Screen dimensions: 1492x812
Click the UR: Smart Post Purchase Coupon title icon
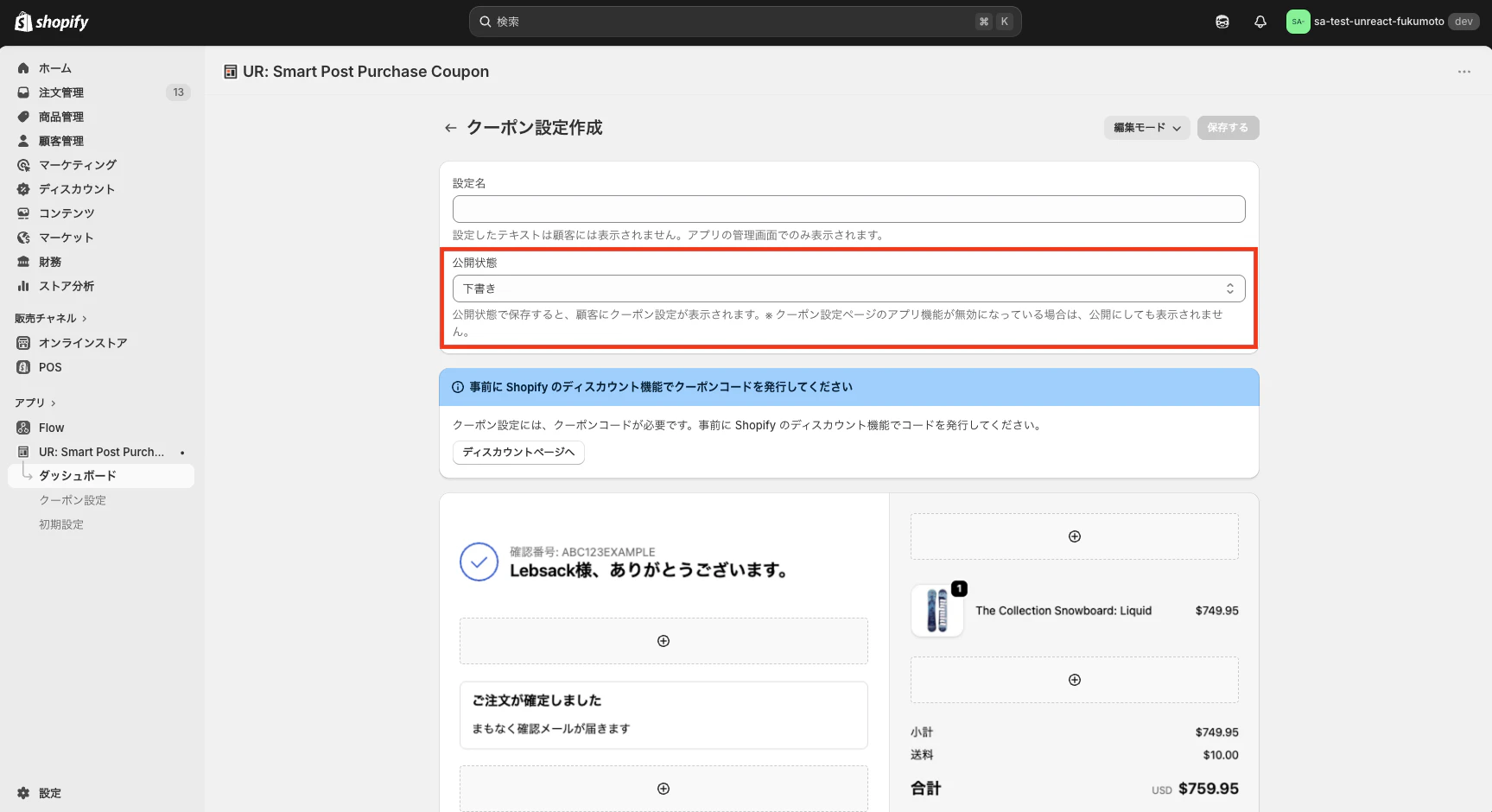(231, 72)
